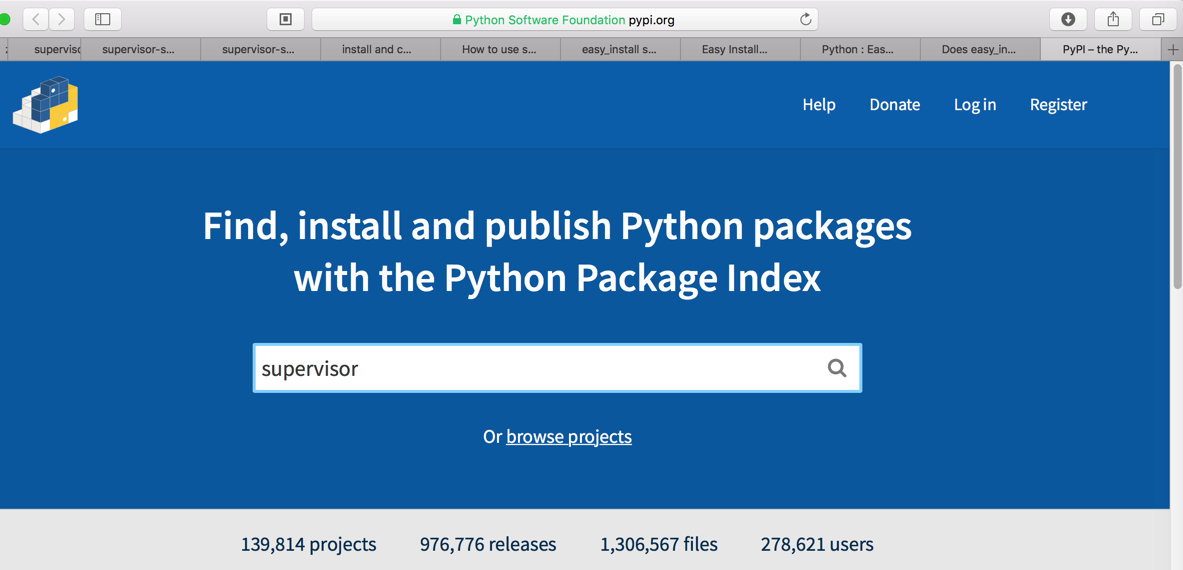The width and height of the screenshot is (1183, 570).
Task: Open a new tab with plus button
Action: [x=1173, y=49]
